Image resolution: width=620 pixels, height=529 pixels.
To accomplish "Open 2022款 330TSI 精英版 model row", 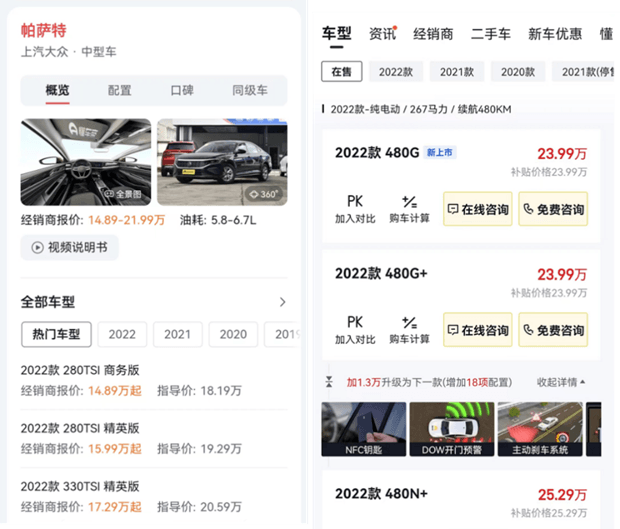I will [x=154, y=497].
